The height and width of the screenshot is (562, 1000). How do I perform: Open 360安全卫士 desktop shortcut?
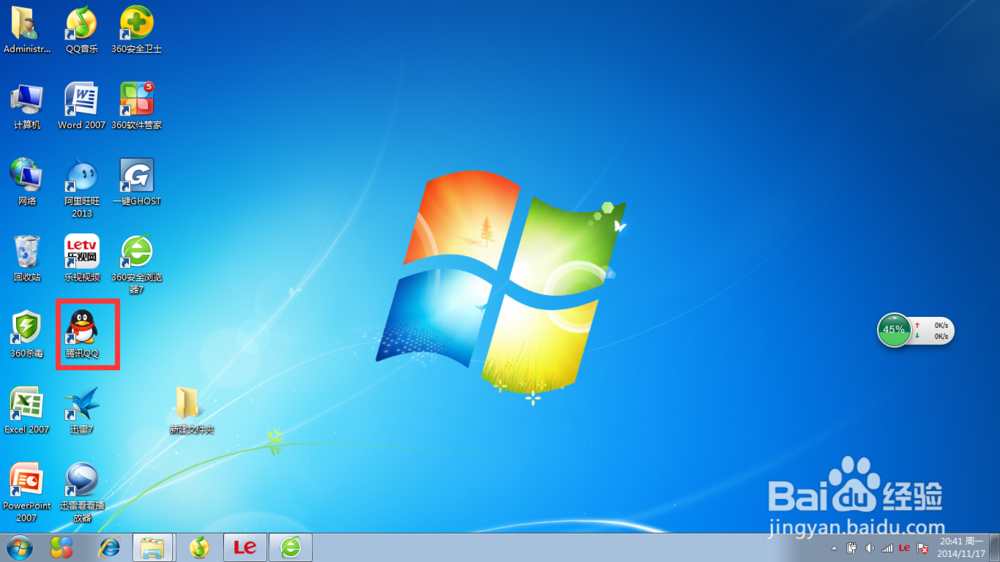[x=136, y=29]
